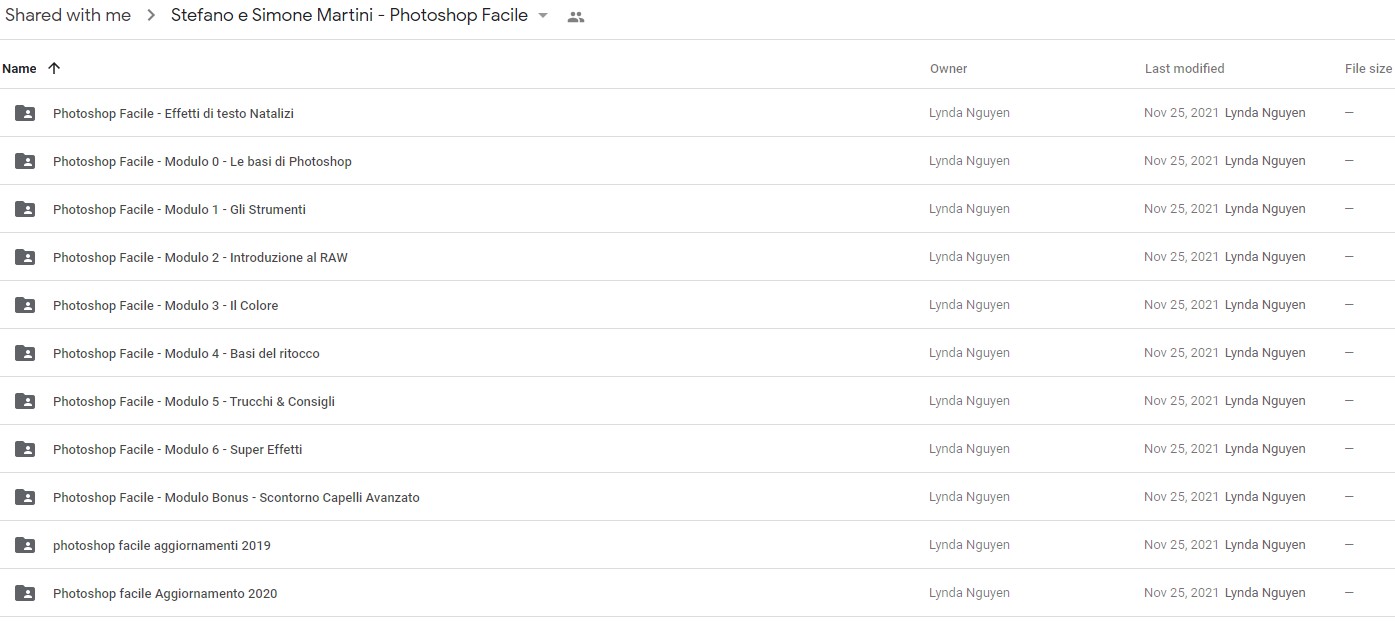Viewport: 1395px width, 621px height.
Task: Click the shared folder icon for Modulo 5 Trucchi
Action: (x=25, y=401)
